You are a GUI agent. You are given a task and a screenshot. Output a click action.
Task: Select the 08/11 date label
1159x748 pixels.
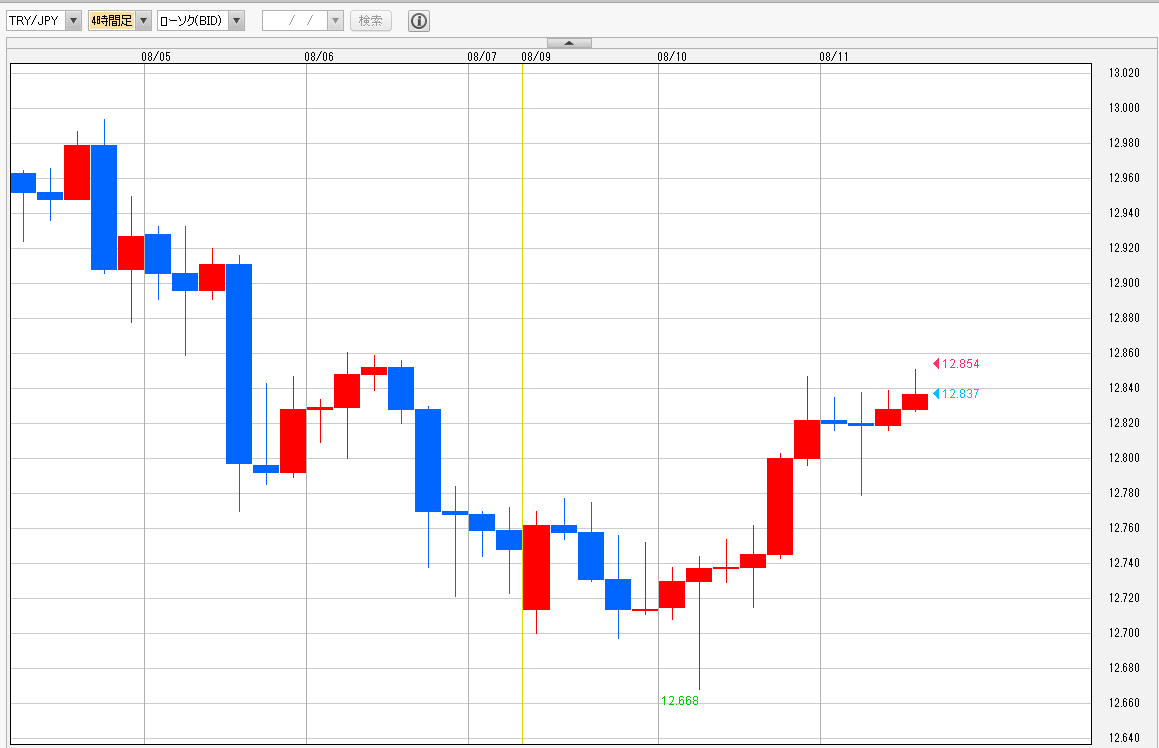(834, 57)
